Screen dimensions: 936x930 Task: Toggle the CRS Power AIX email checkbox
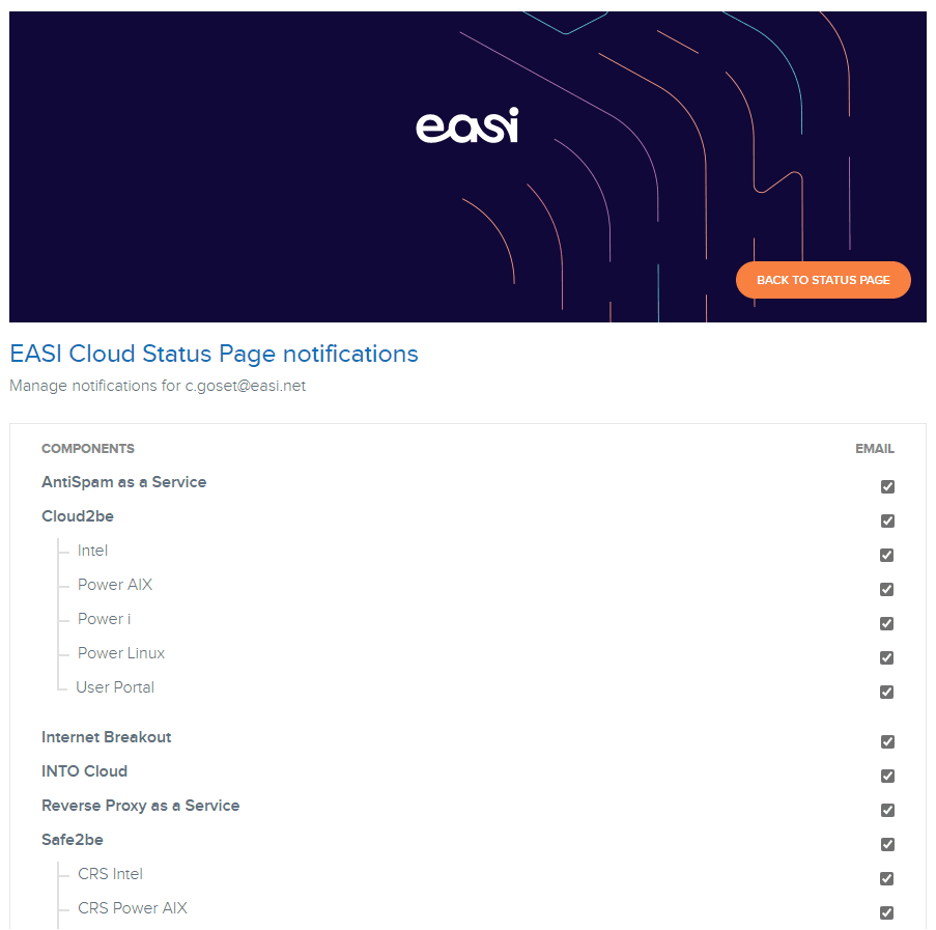[x=887, y=912]
